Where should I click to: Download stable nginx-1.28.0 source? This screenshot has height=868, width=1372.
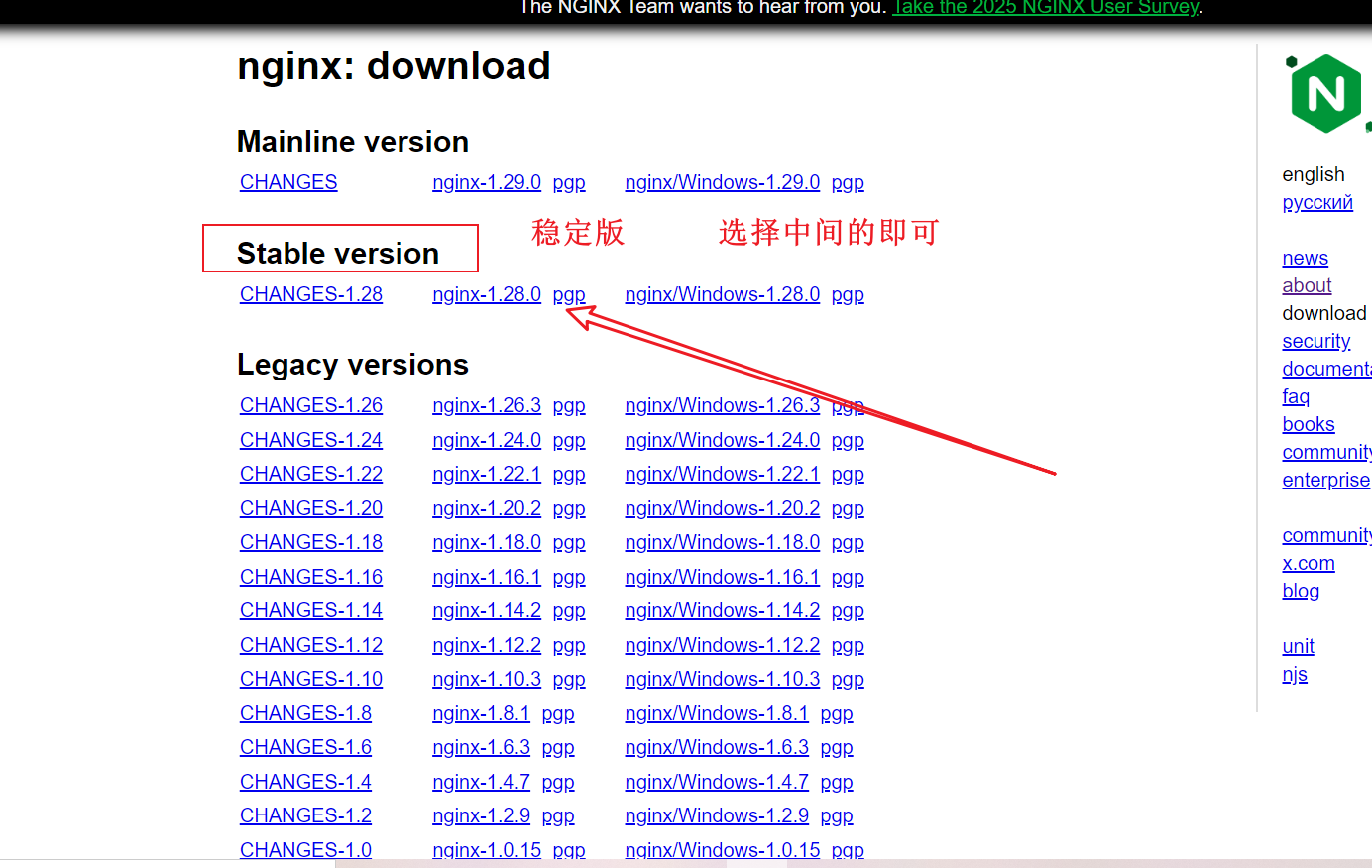tap(487, 294)
